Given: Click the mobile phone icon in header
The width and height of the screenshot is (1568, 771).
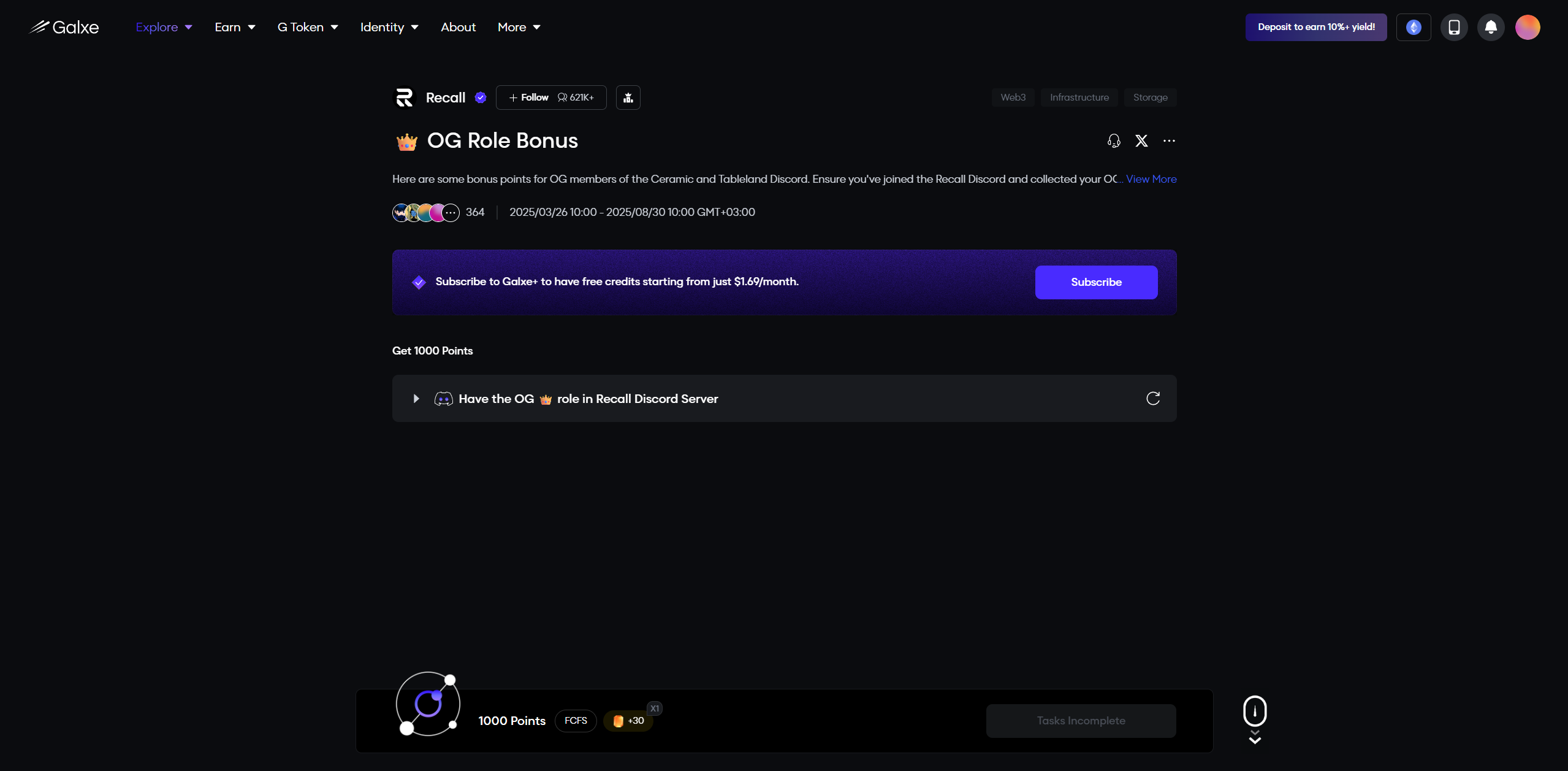Looking at the screenshot, I should point(1454,27).
